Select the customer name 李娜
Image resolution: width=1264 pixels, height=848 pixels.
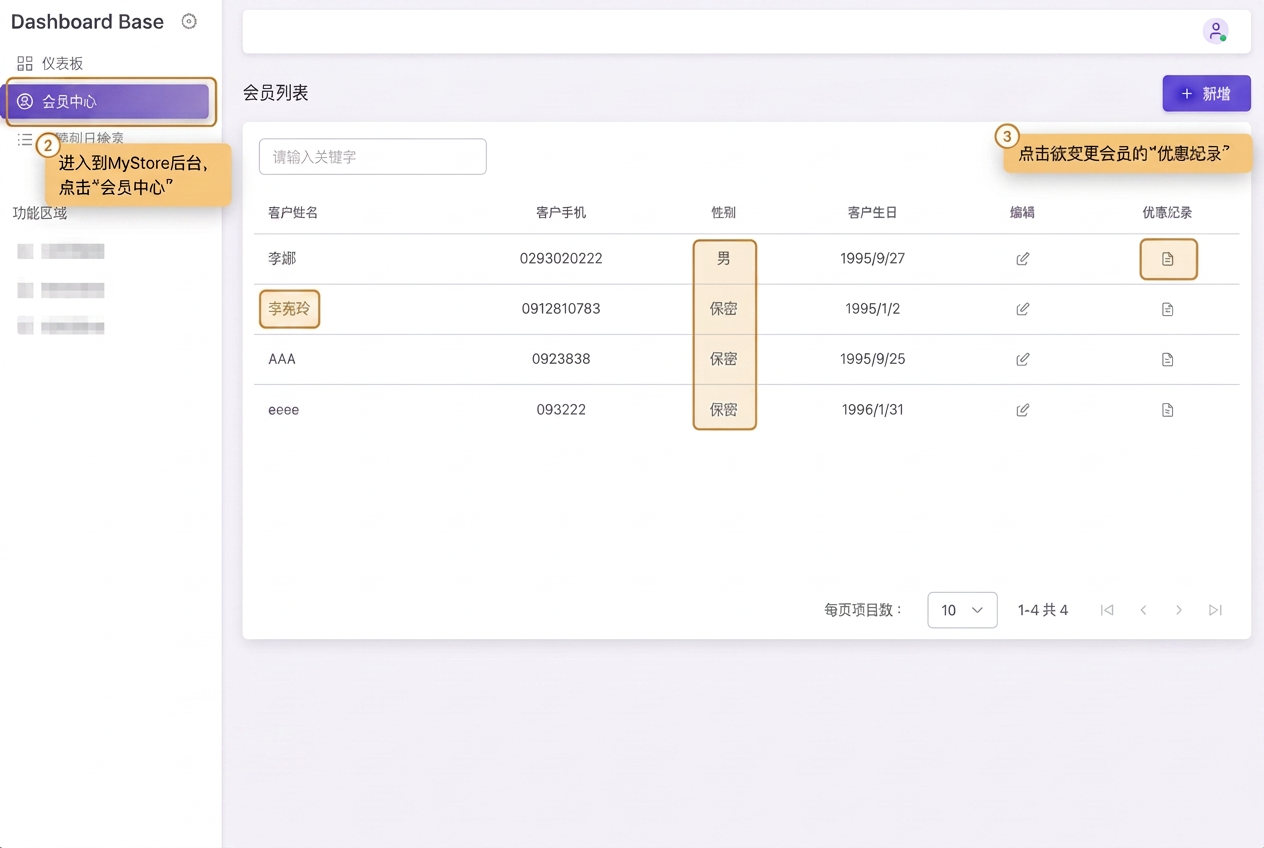click(282, 258)
